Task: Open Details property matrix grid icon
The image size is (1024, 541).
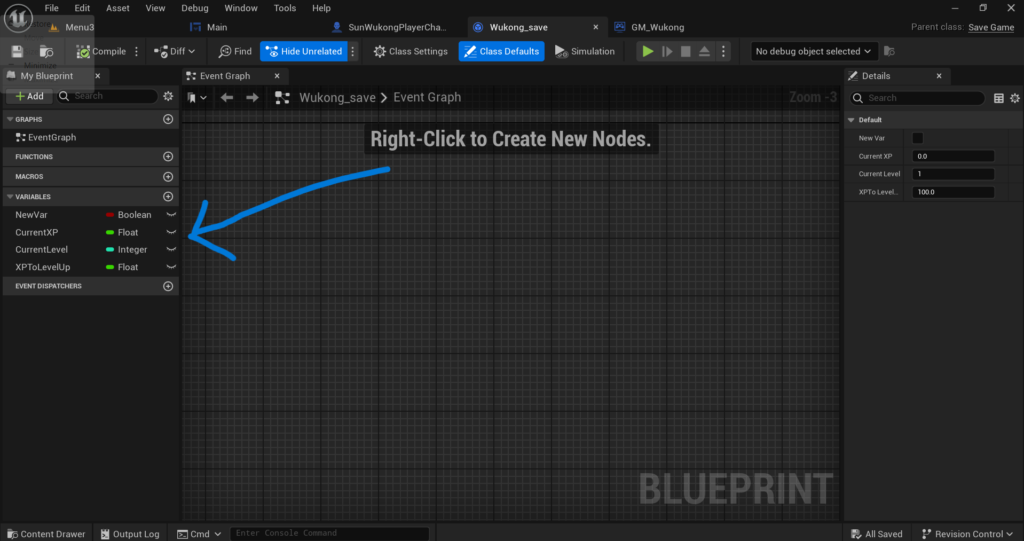Action: point(999,98)
